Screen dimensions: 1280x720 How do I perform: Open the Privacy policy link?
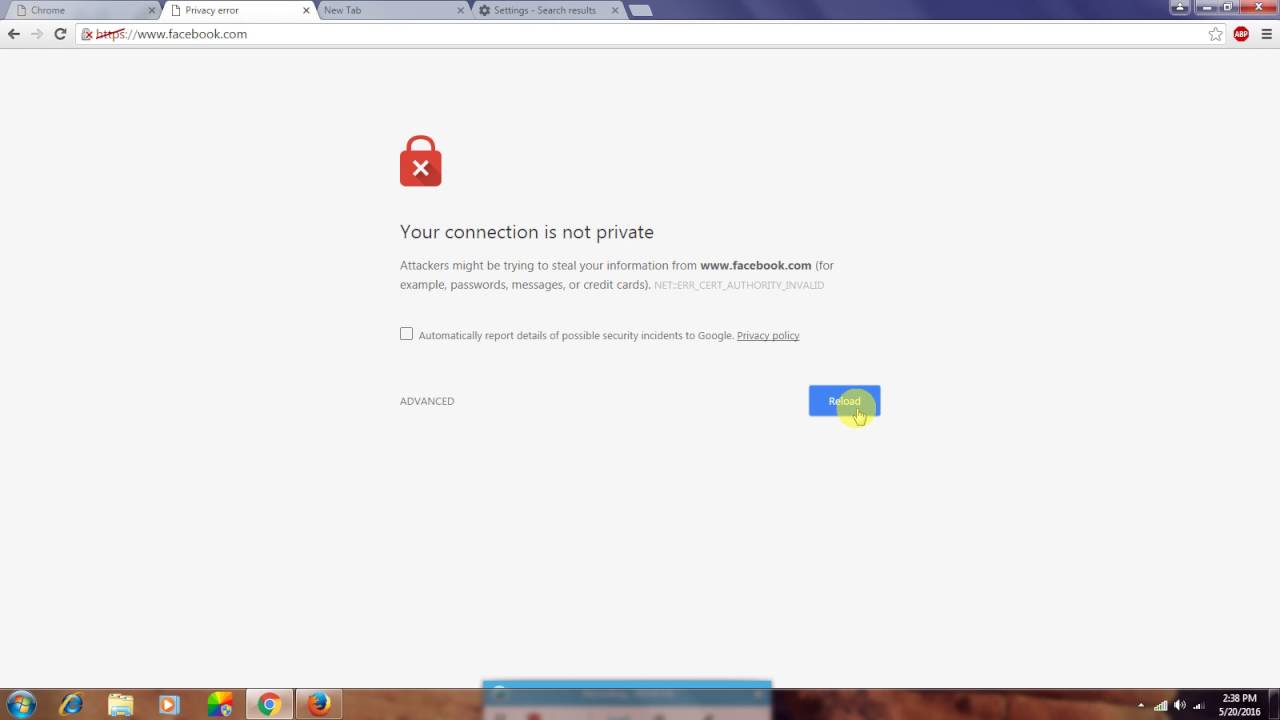coord(768,336)
